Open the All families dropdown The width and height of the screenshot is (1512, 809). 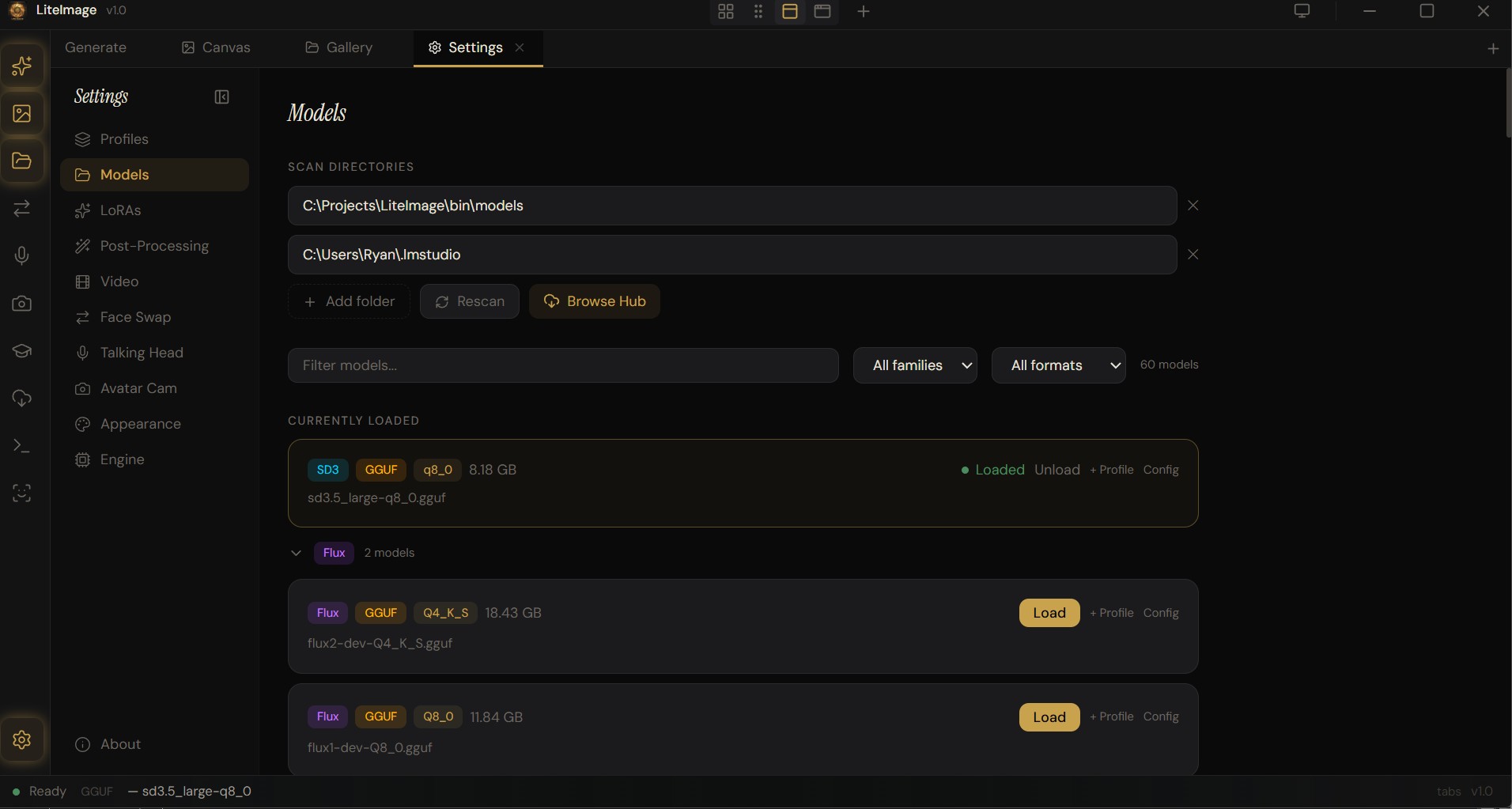(915, 365)
